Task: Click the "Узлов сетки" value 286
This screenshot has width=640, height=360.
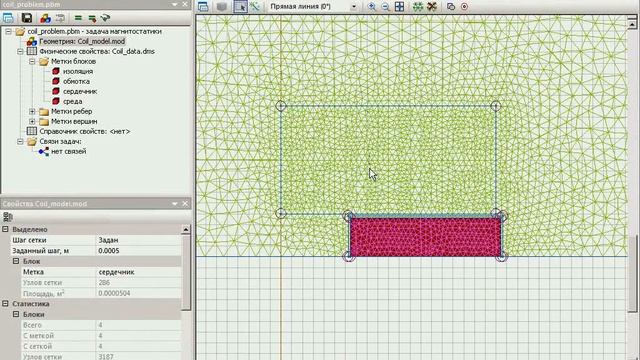Action: (138, 282)
